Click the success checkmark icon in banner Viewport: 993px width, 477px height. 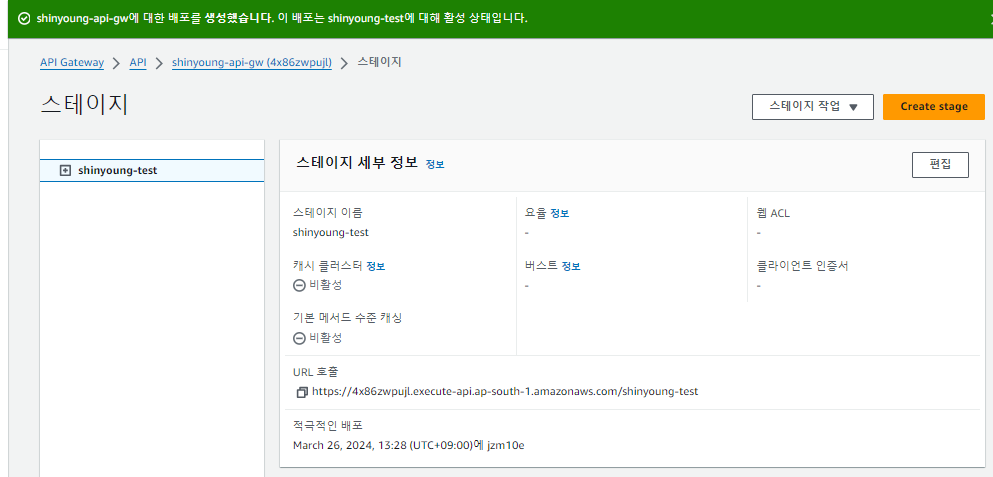(x=24, y=18)
